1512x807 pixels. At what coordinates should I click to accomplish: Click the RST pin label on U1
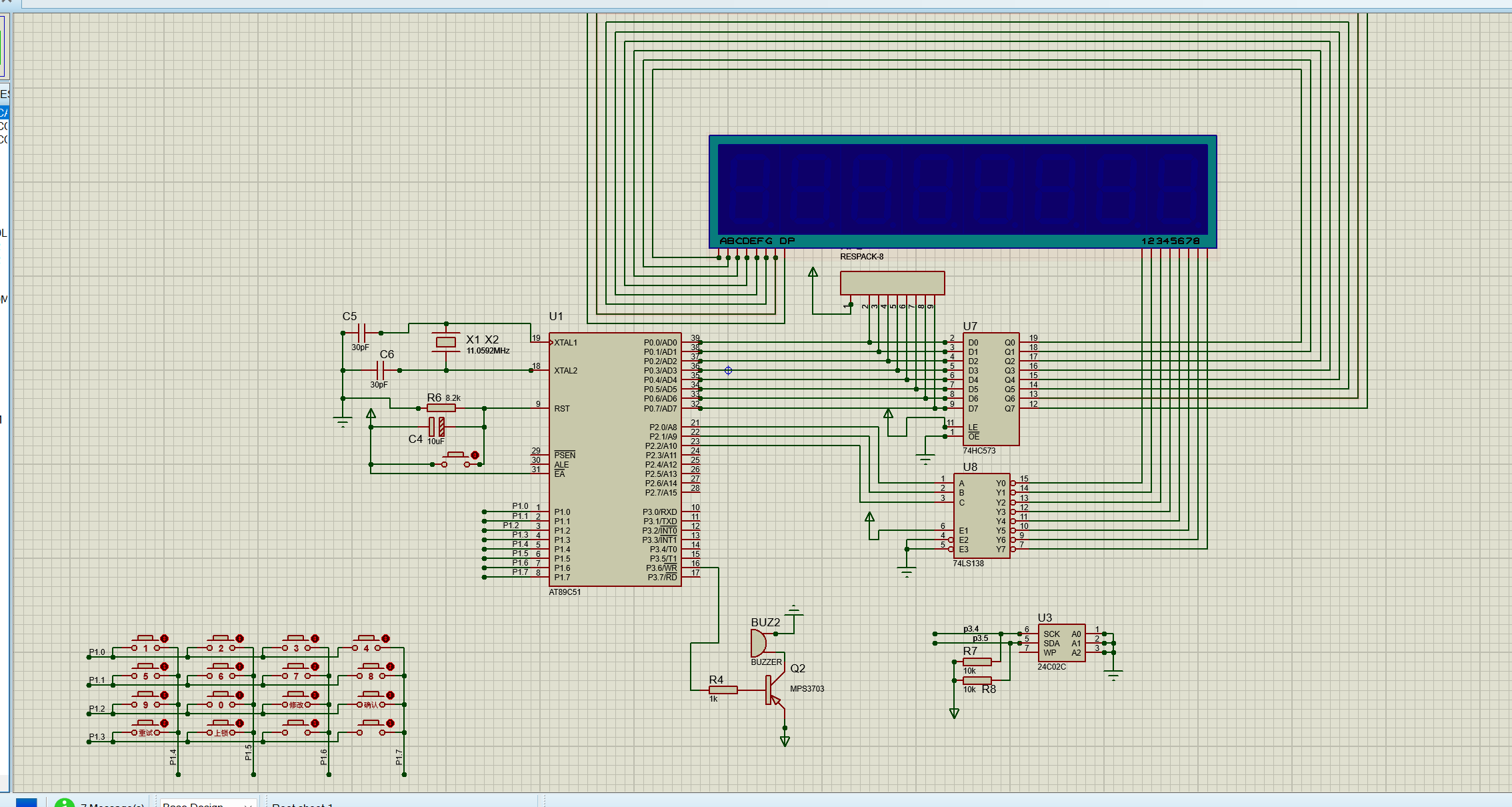click(x=562, y=408)
